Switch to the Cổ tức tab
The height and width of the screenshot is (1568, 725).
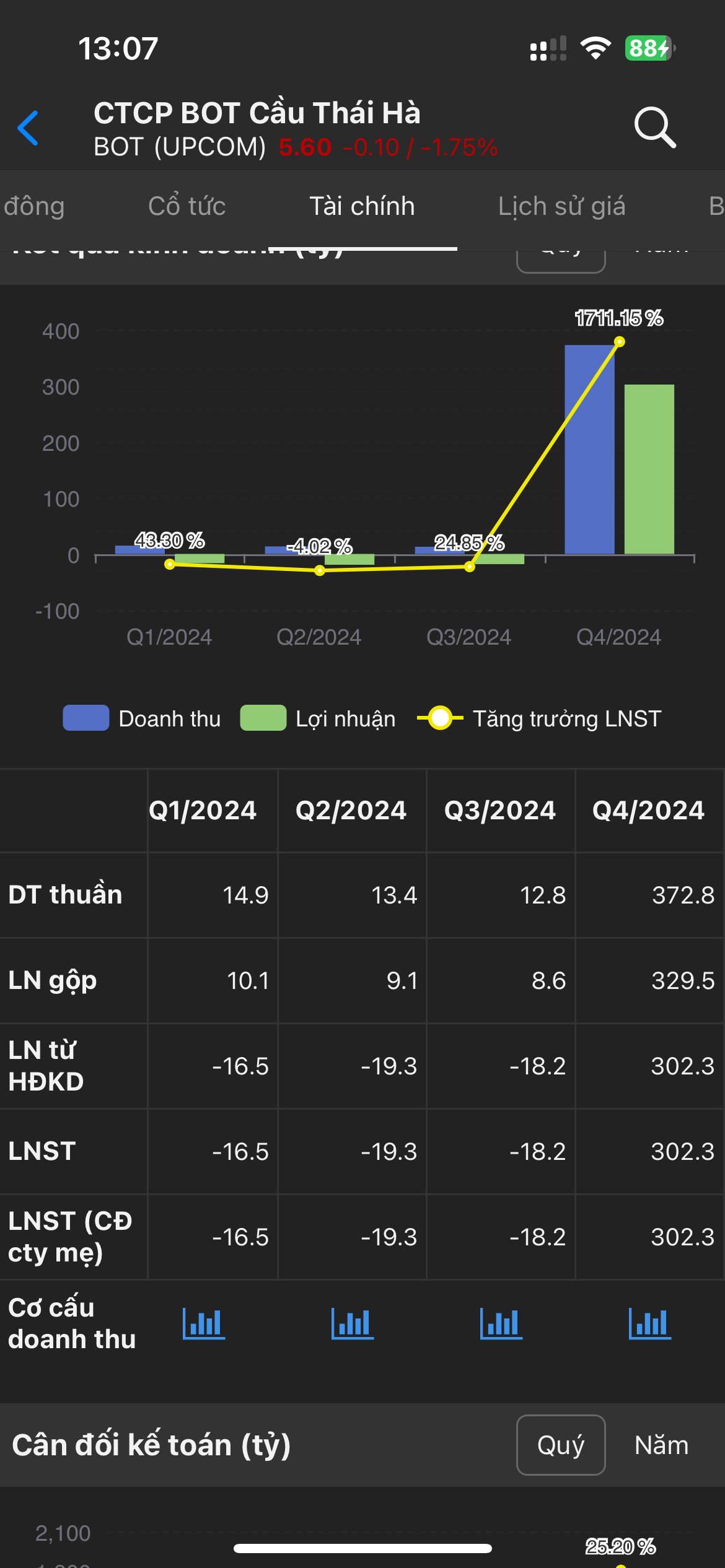[x=187, y=206]
